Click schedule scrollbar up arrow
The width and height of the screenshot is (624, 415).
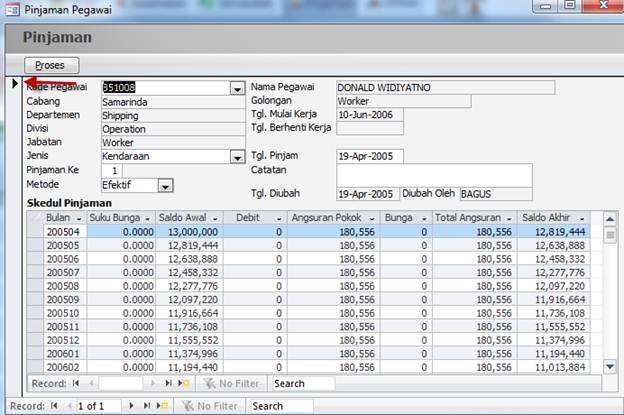(x=610, y=219)
